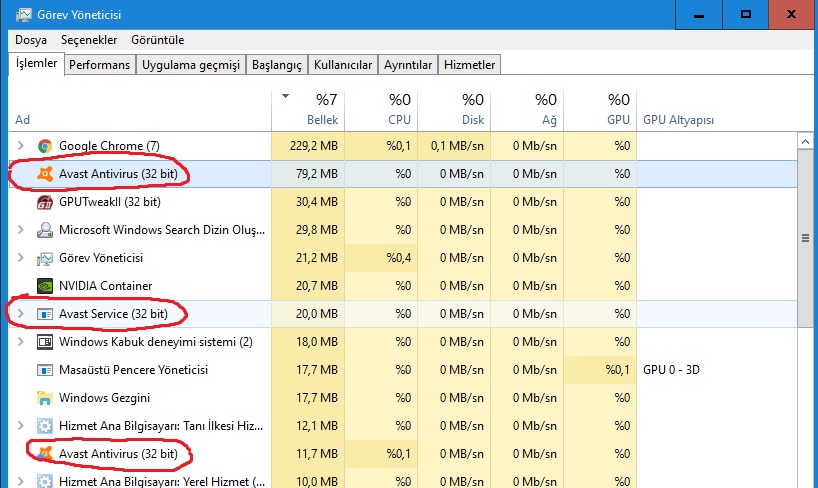The image size is (818, 488).
Task: Open the Görüntüle menu
Action: pos(158,40)
